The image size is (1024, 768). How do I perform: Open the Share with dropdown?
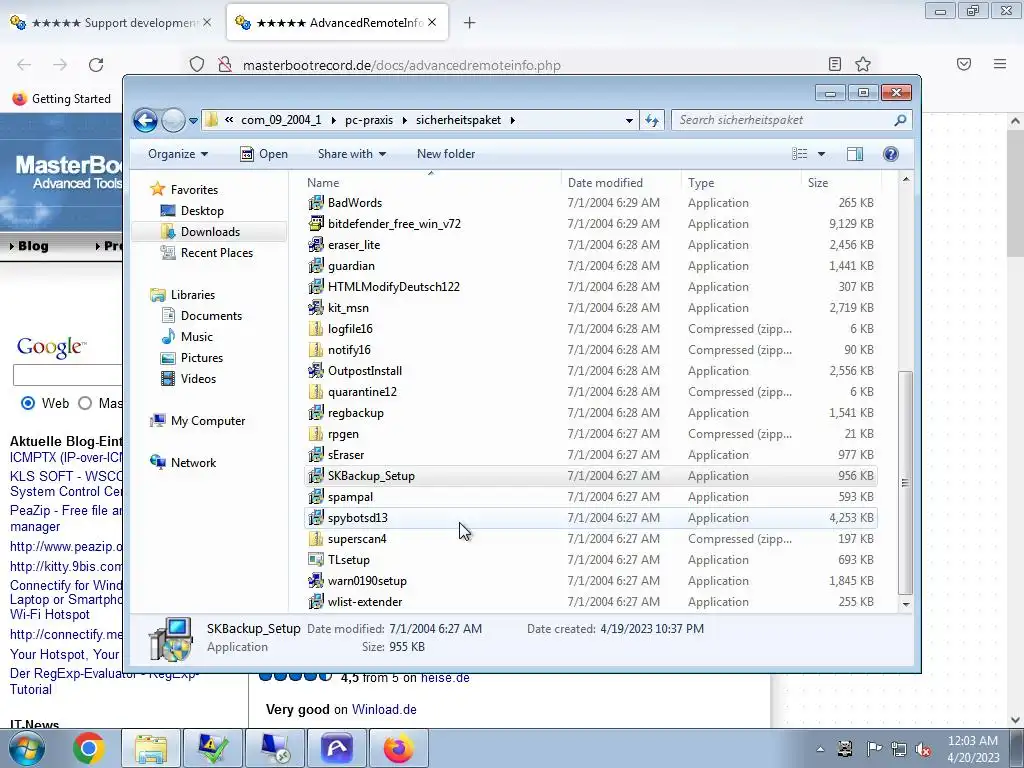[351, 154]
